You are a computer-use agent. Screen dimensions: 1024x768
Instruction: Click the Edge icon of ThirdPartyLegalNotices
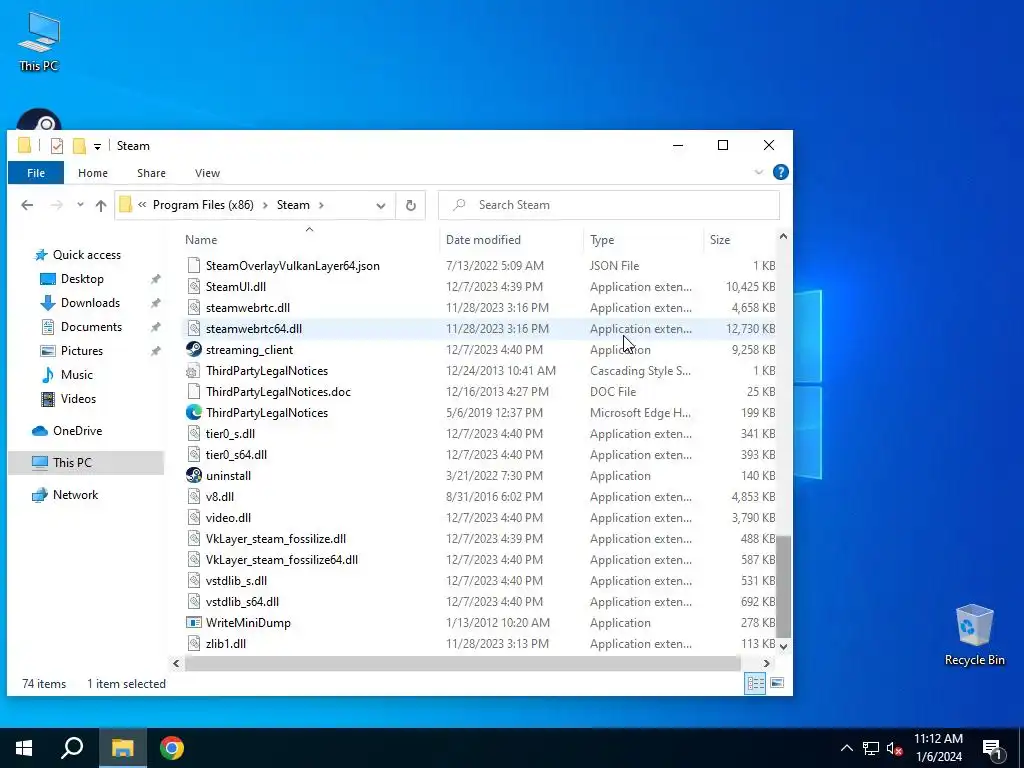193,413
